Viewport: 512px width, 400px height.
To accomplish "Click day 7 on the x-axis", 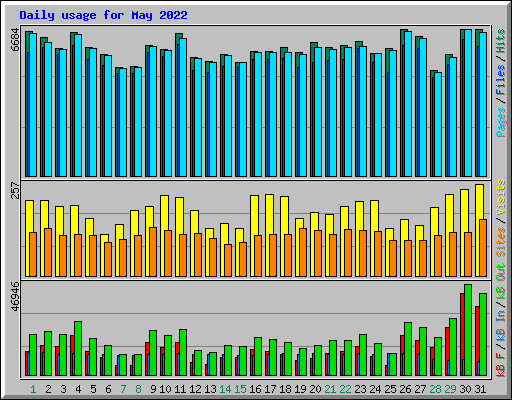I will pos(123,389).
